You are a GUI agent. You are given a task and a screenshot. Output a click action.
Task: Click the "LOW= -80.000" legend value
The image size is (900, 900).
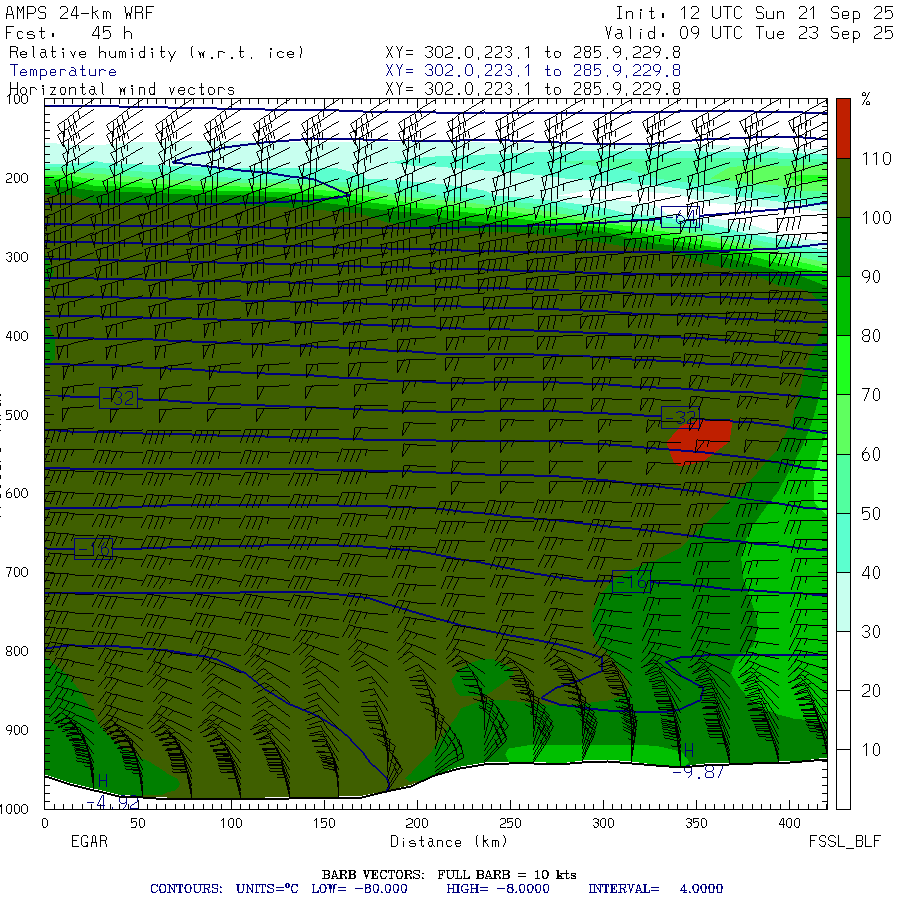[359, 889]
